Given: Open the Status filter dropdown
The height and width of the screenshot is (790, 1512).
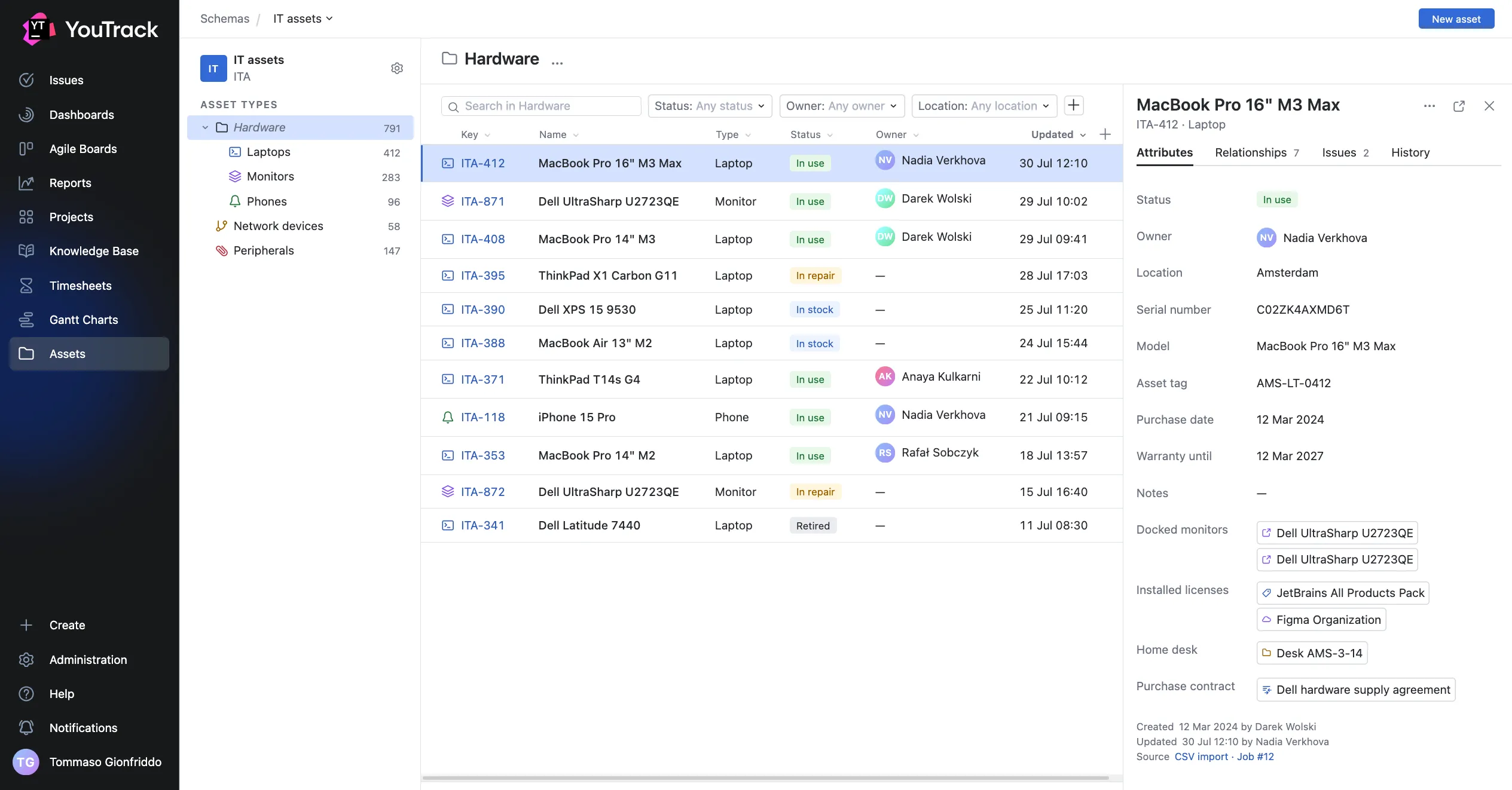Looking at the screenshot, I should [710, 106].
